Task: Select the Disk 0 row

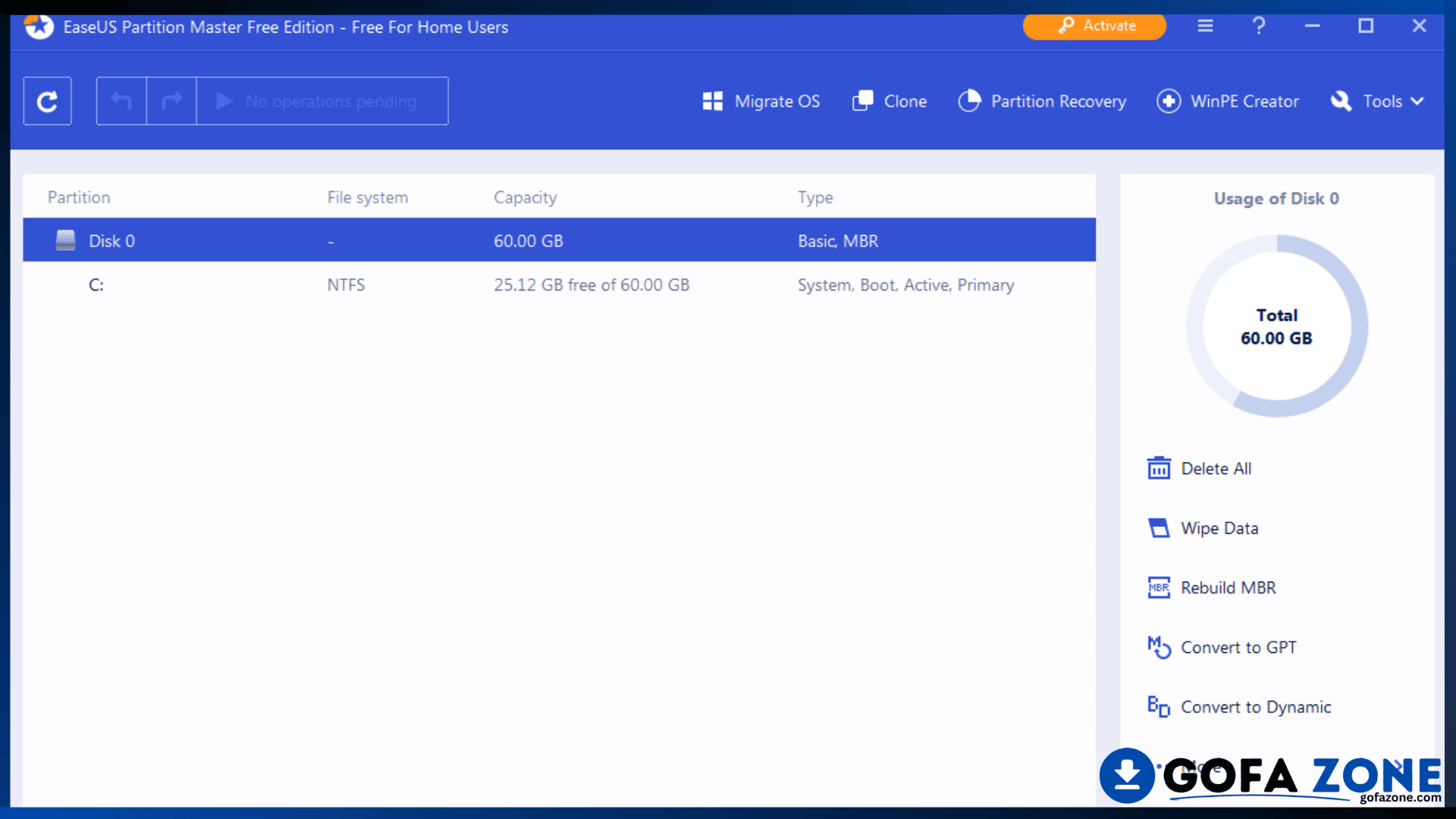Action: point(559,240)
